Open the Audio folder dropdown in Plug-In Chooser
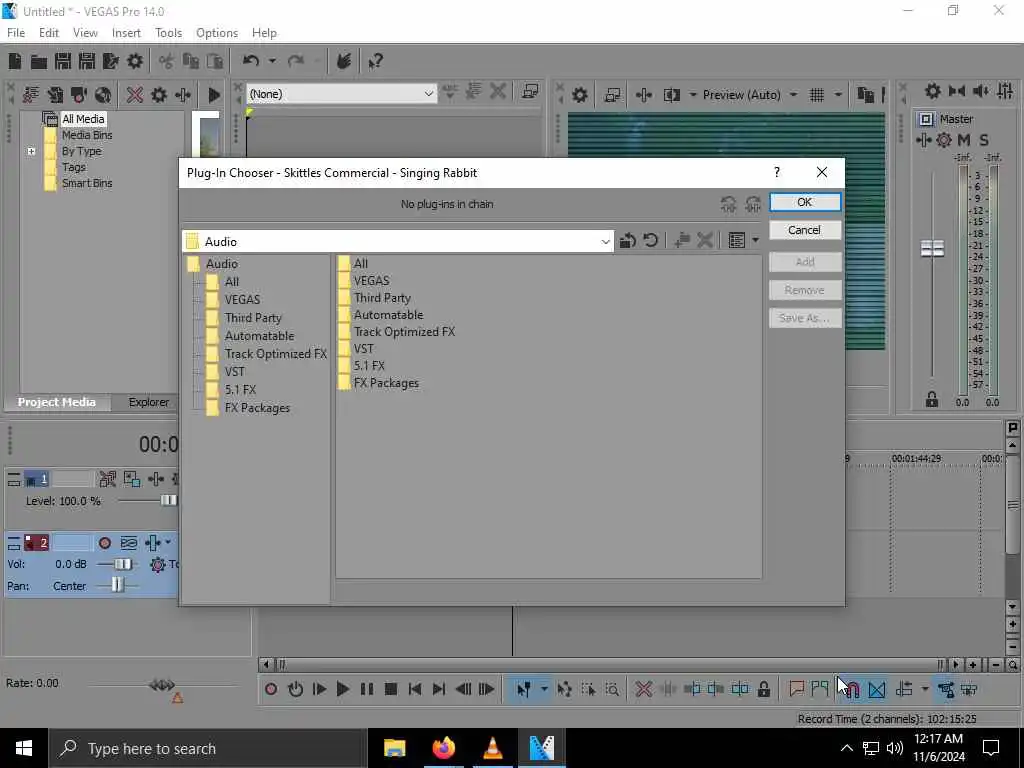The width and height of the screenshot is (1024, 768). point(605,242)
